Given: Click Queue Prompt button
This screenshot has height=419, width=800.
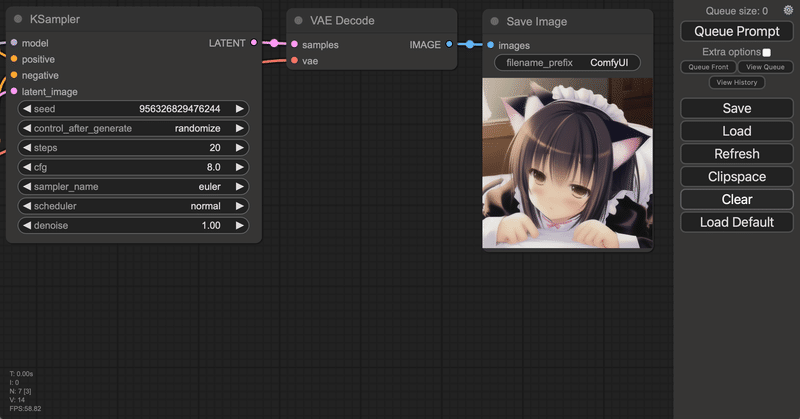Looking at the screenshot, I should (737, 32).
